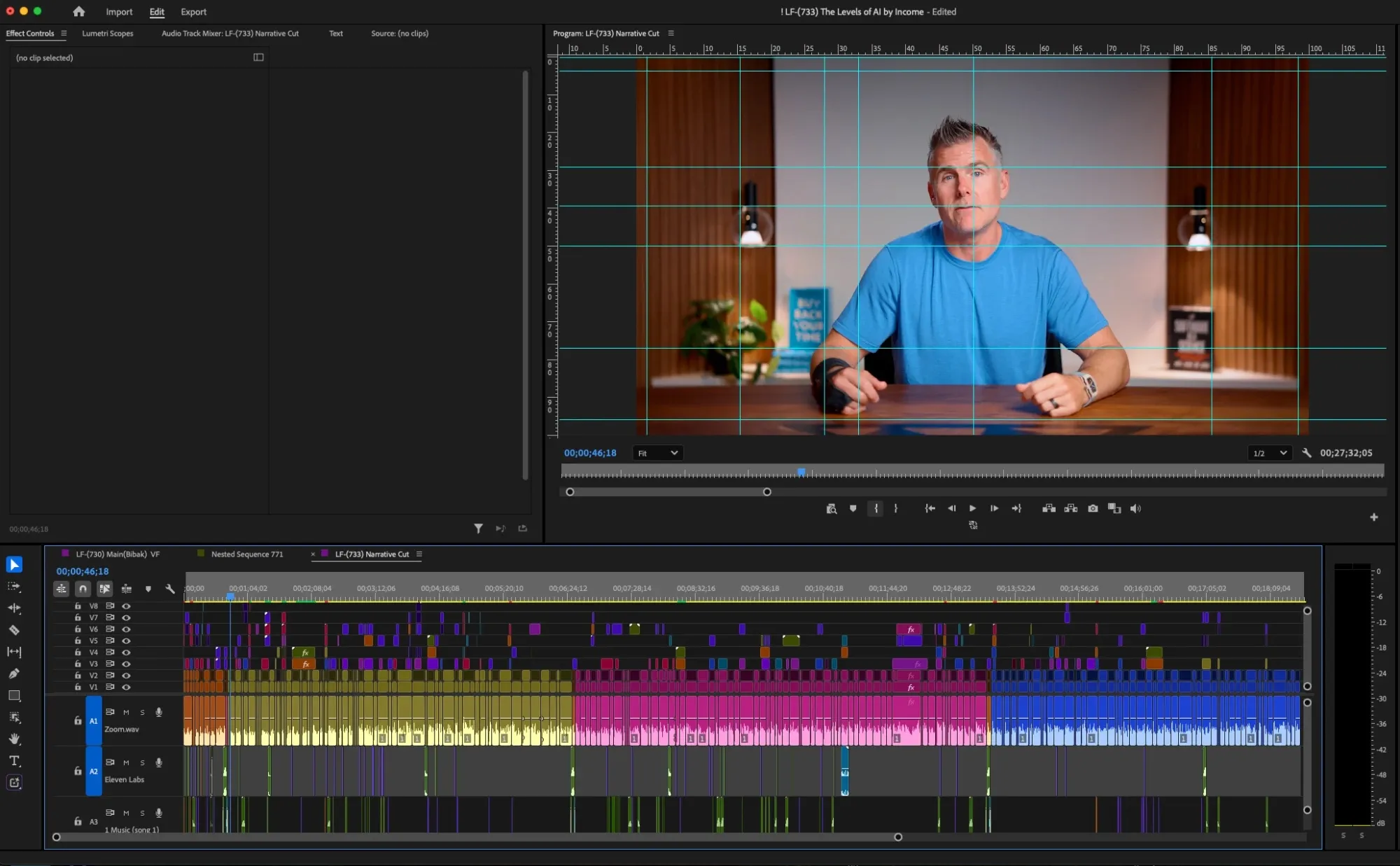
Task: Select the Type tool
Action: coord(14,761)
